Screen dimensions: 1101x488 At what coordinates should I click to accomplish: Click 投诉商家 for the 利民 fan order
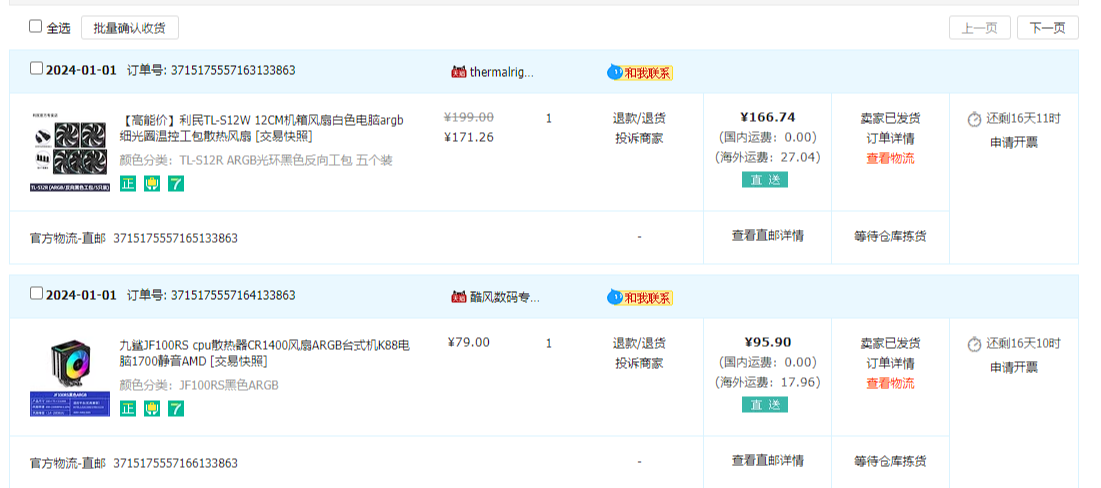click(639, 138)
